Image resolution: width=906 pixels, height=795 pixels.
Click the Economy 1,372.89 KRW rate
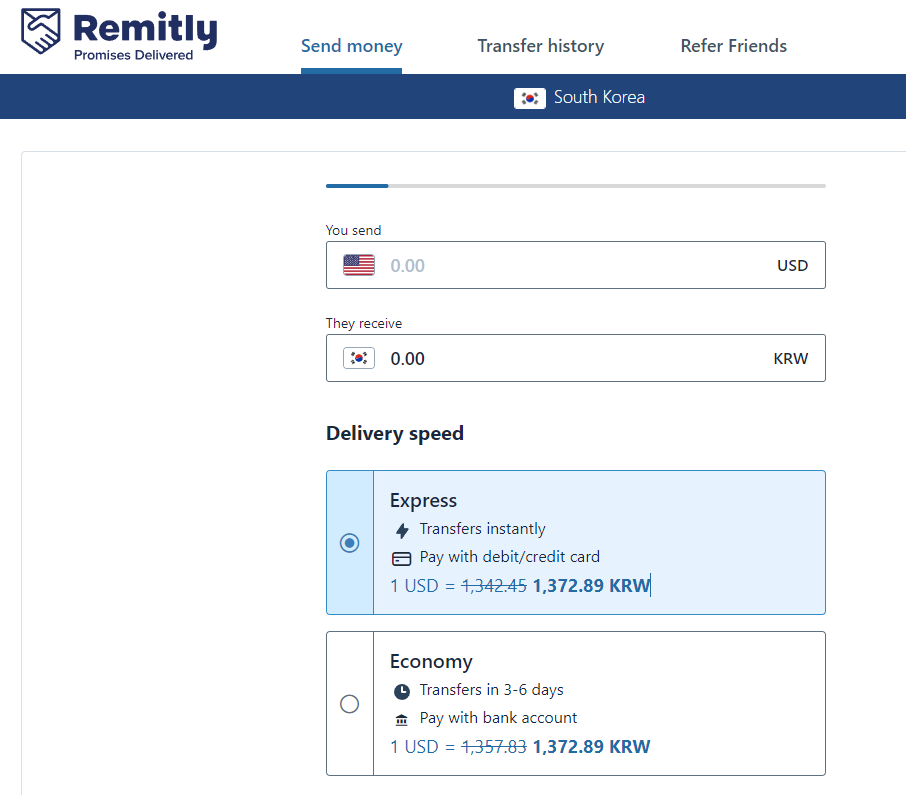pos(592,747)
